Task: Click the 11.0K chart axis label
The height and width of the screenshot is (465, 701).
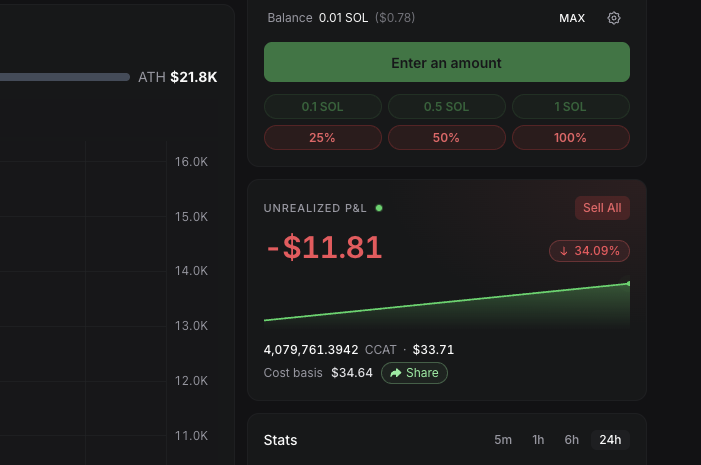Action: (x=191, y=436)
